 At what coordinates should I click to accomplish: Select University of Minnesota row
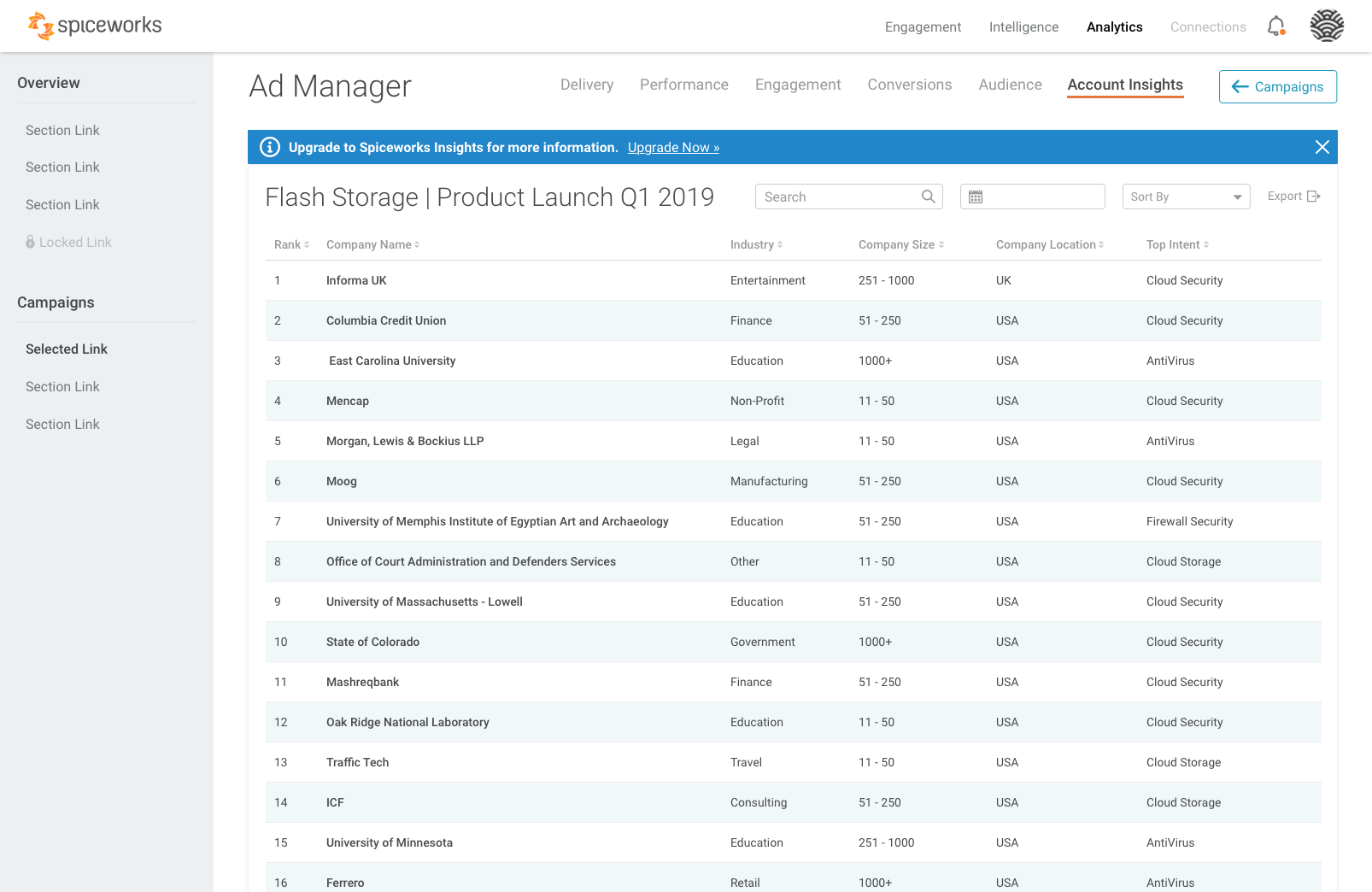pyautogui.click(x=793, y=842)
